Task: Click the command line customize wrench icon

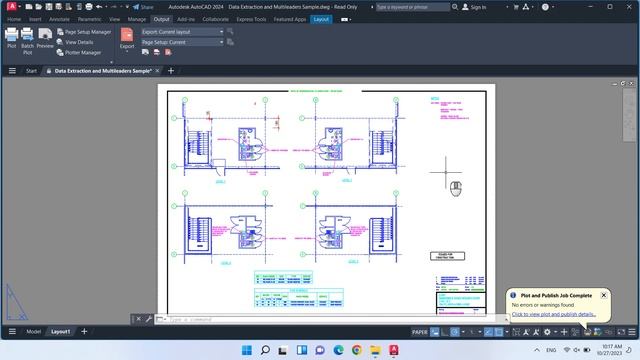Action: [149, 319]
